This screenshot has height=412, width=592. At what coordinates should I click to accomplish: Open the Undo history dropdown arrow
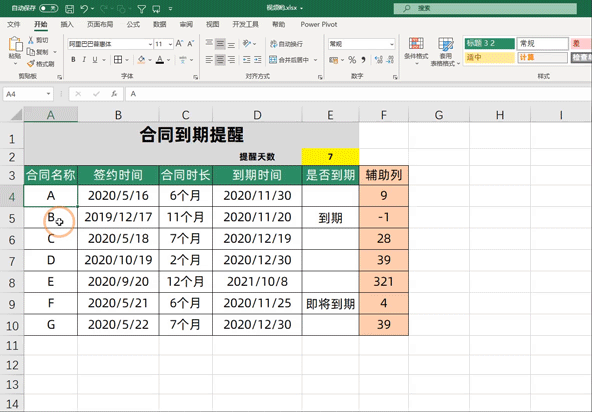(92, 9)
